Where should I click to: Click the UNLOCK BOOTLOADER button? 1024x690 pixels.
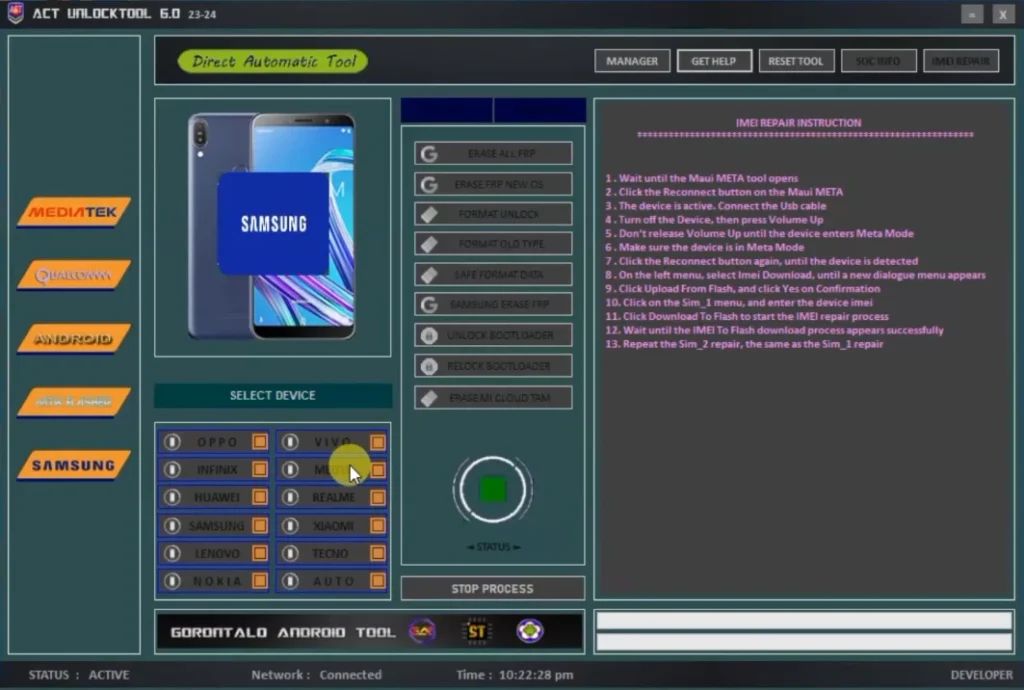492,335
